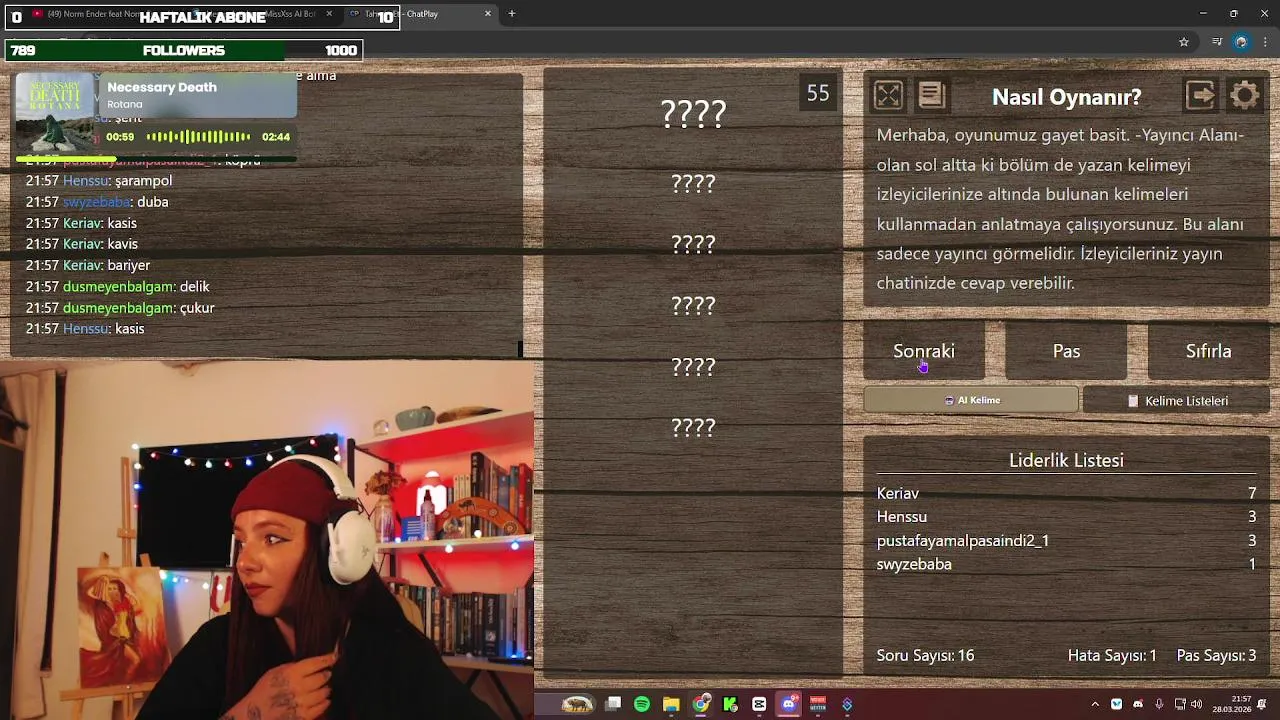The width and height of the screenshot is (1280, 720).
Task: Click the countdown timer showing 55
Action: pyautogui.click(x=818, y=93)
